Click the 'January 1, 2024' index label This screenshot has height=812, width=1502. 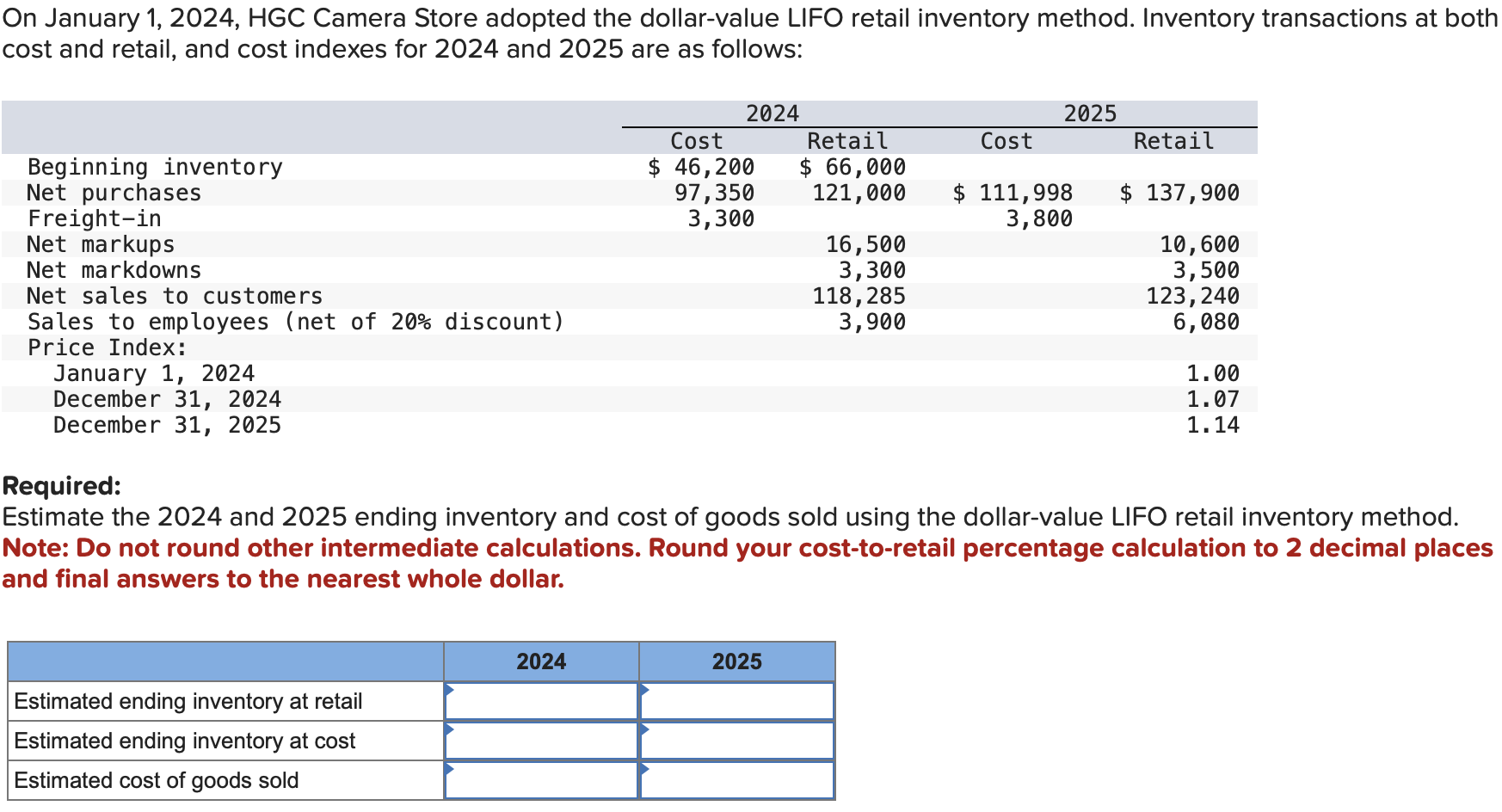tap(154, 373)
